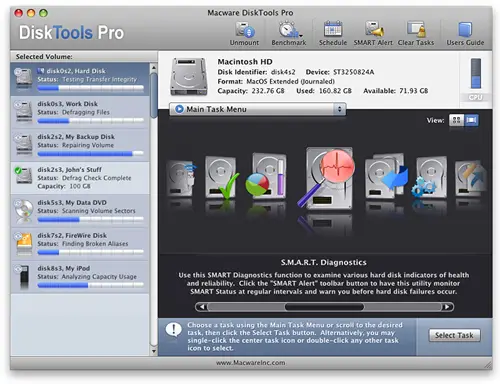Click the CPU usage meter icon
This screenshot has height=384, width=500.
[x=476, y=73]
